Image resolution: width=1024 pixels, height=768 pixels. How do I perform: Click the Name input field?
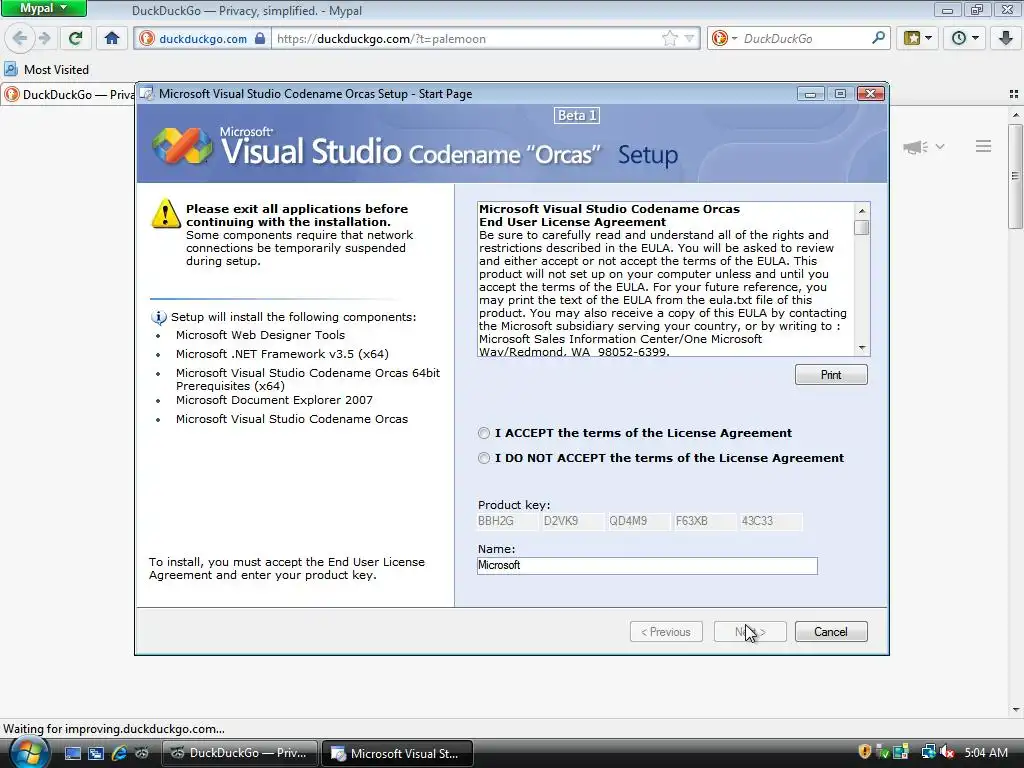point(647,566)
